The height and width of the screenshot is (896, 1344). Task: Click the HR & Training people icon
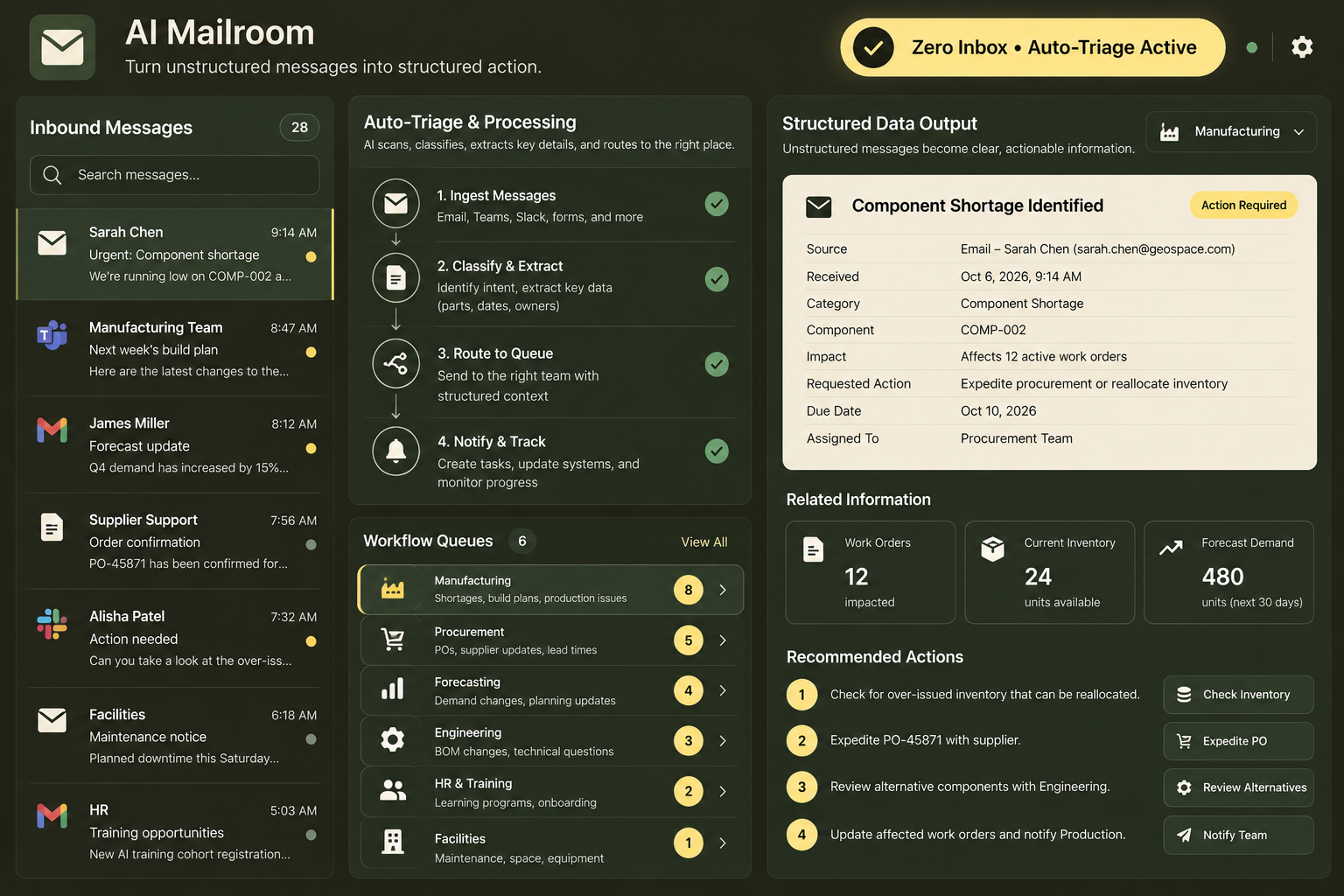click(393, 791)
